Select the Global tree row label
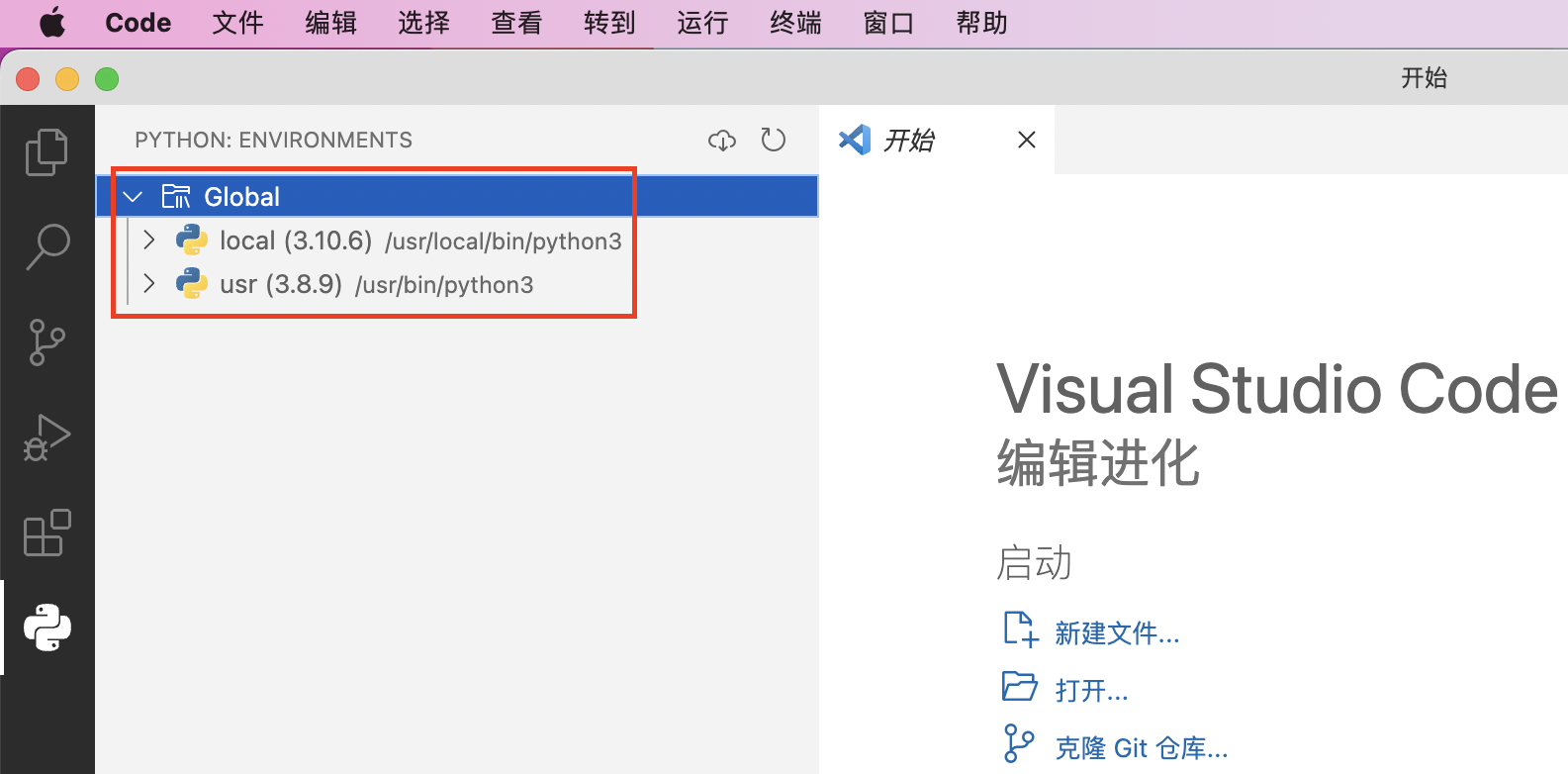 pyautogui.click(x=241, y=197)
